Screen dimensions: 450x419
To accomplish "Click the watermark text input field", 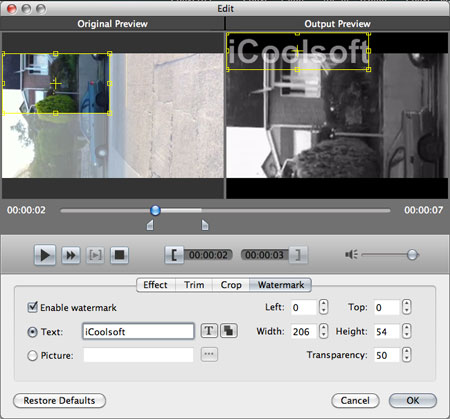I will click(x=138, y=331).
